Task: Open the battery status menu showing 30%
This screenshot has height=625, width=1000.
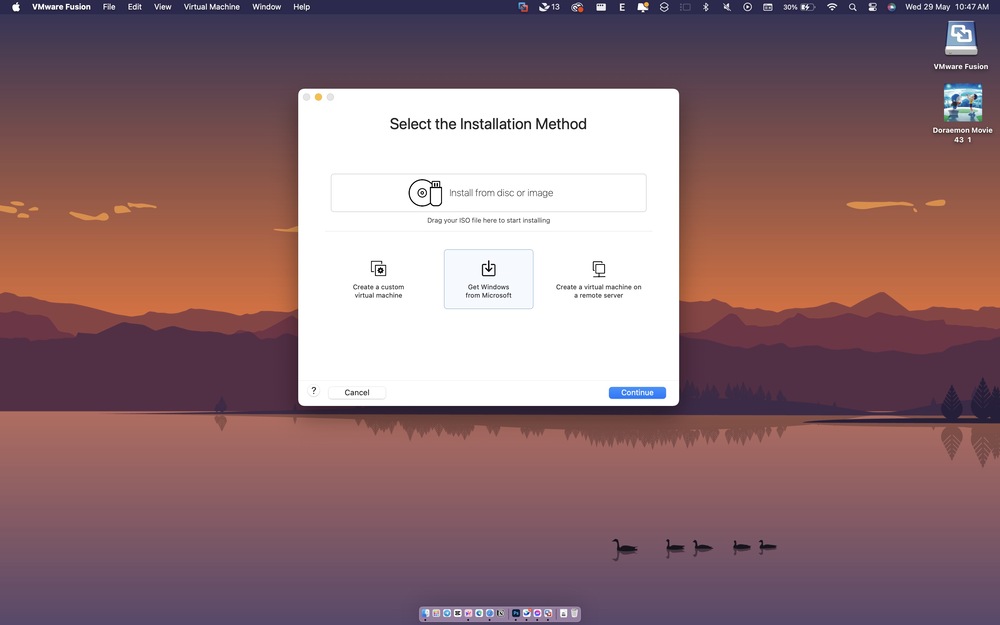Action: pyautogui.click(x=800, y=7)
